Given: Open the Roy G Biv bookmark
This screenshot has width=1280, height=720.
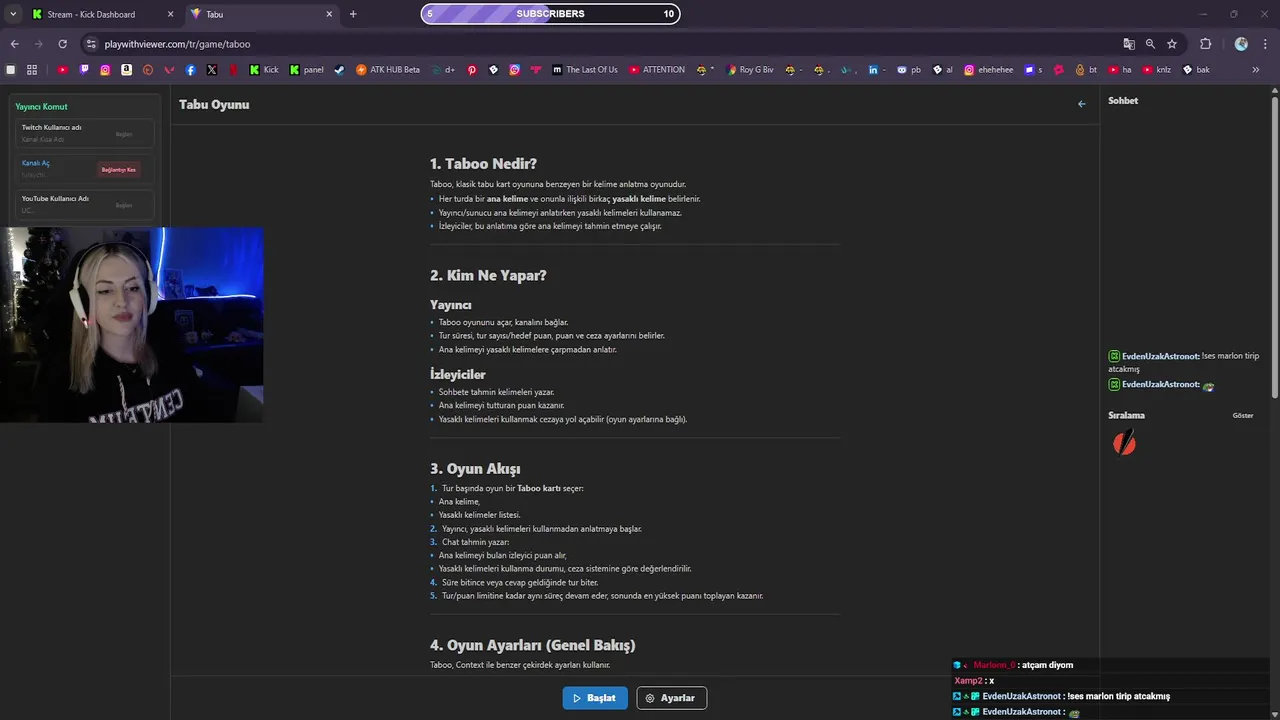Looking at the screenshot, I should click(749, 70).
